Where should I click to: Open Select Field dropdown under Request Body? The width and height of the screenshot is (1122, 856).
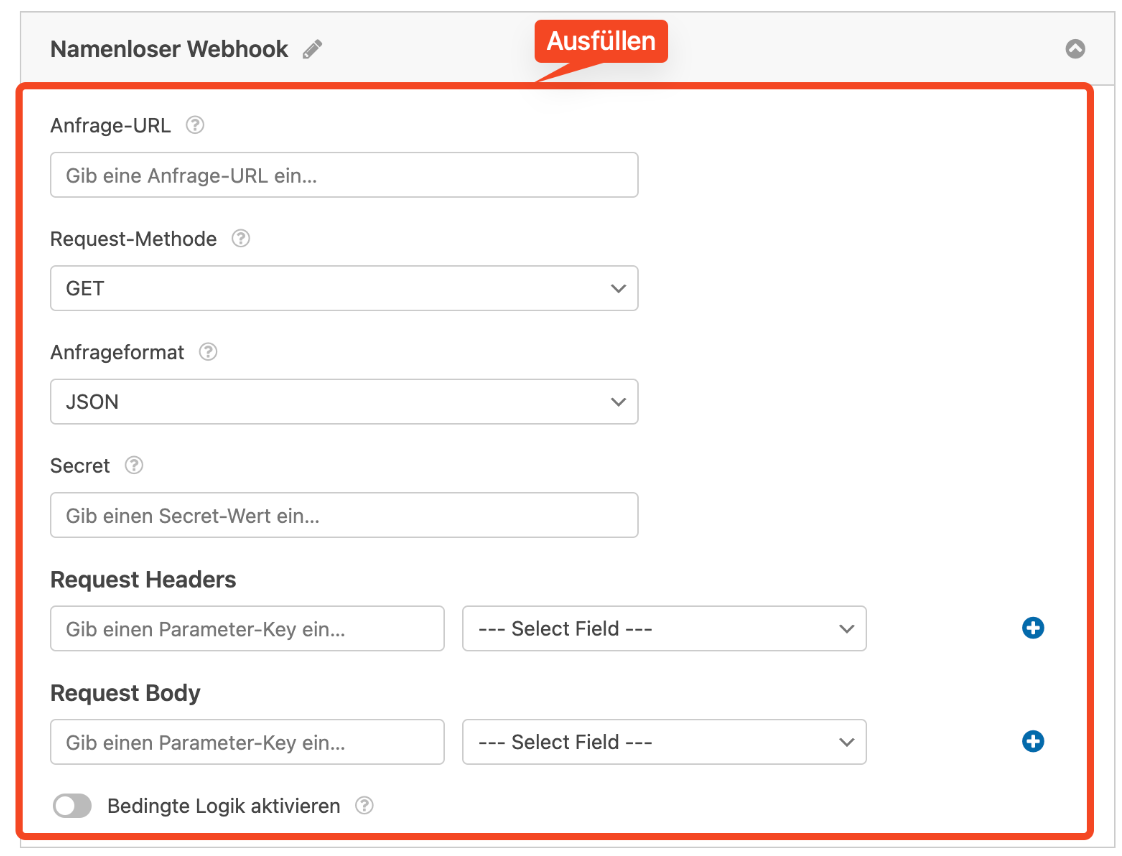click(x=664, y=742)
